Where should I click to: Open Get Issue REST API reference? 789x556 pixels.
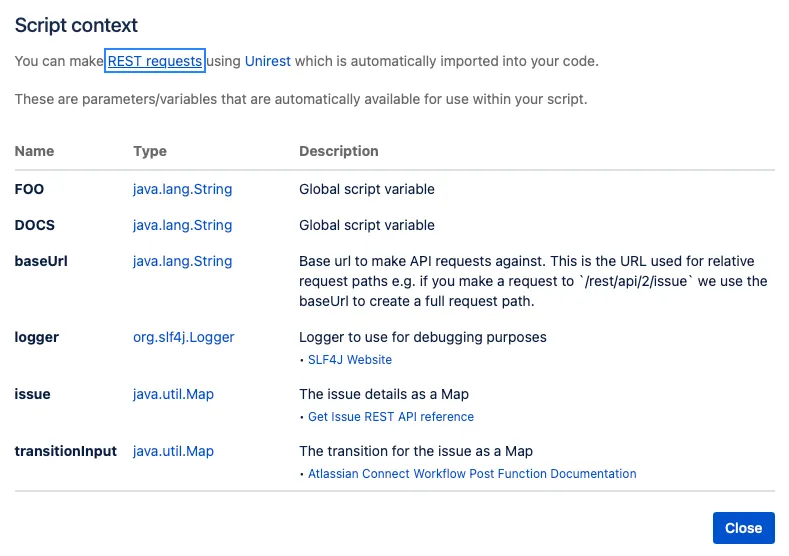[391, 417]
